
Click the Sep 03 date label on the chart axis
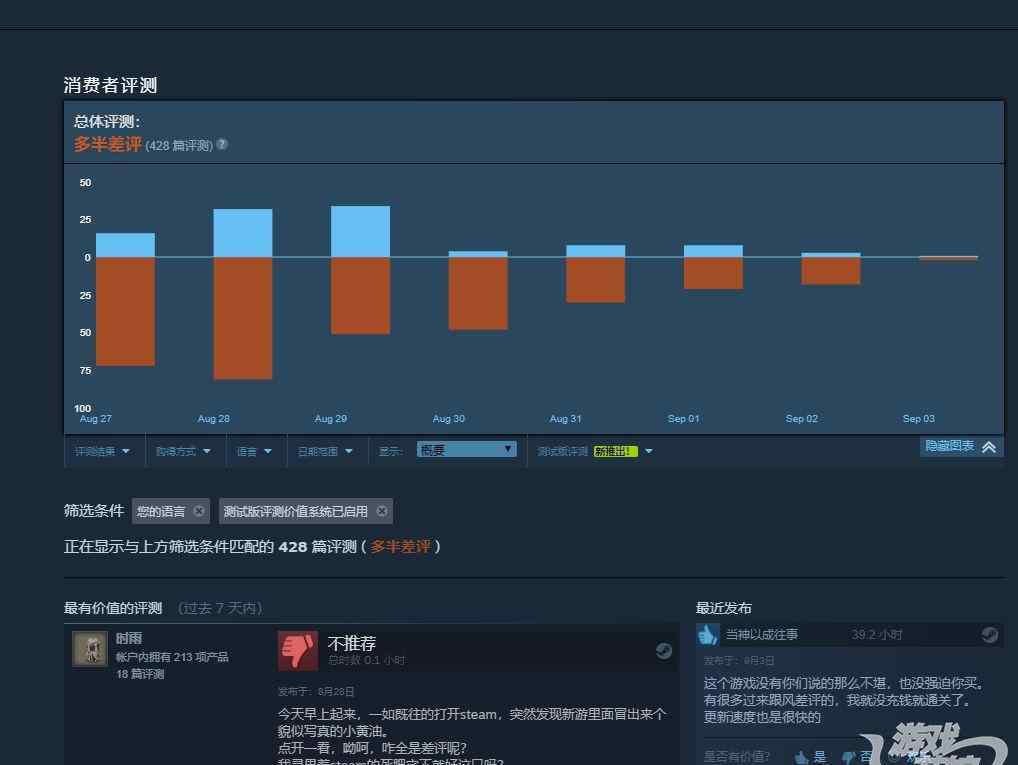pos(919,419)
